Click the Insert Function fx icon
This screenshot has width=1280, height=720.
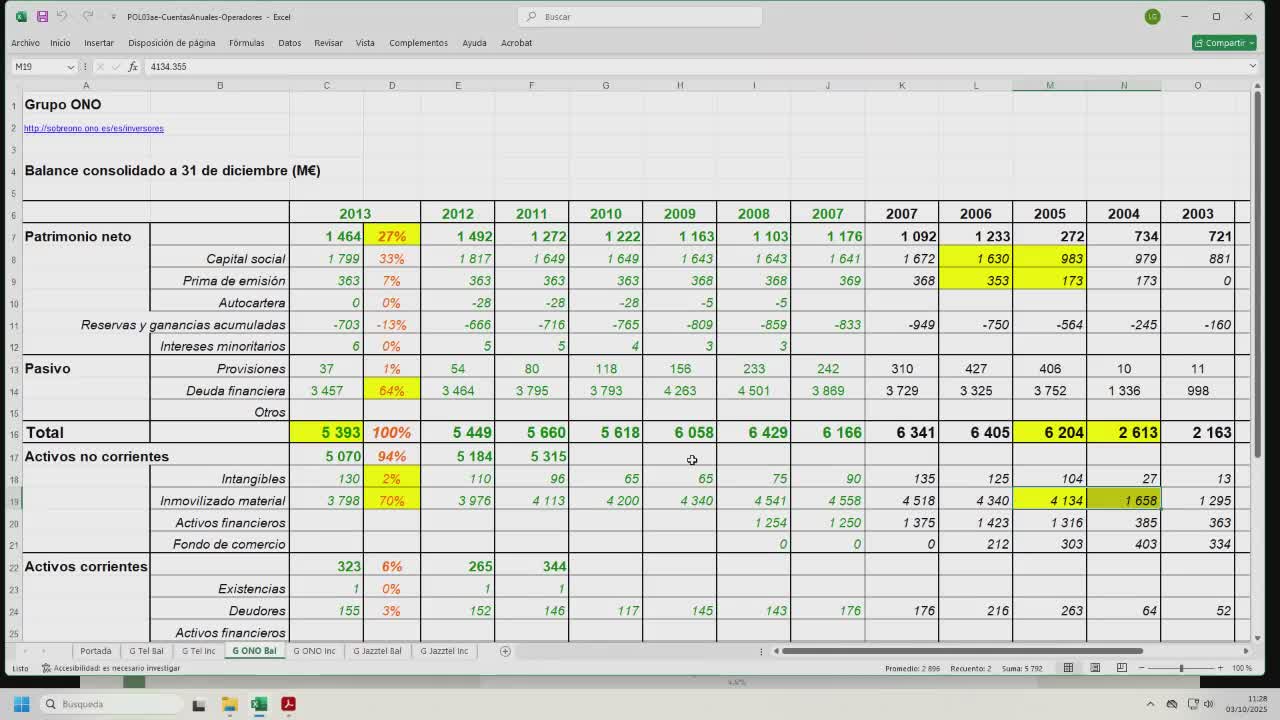pyautogui.click(x=132, y=67)
